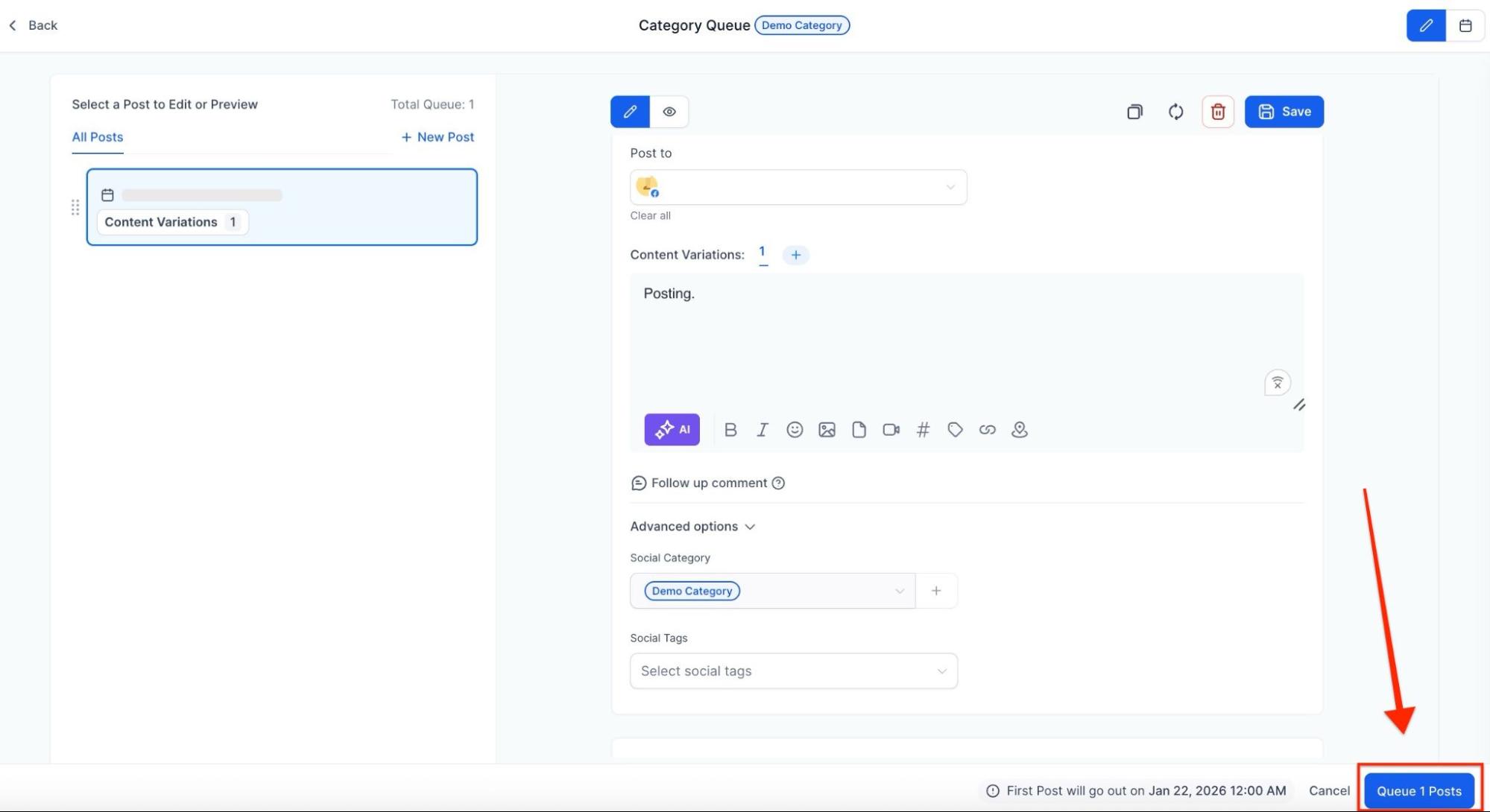
Task: Click the hashtag icon in editor toolbar
Action: pos(923,430)
